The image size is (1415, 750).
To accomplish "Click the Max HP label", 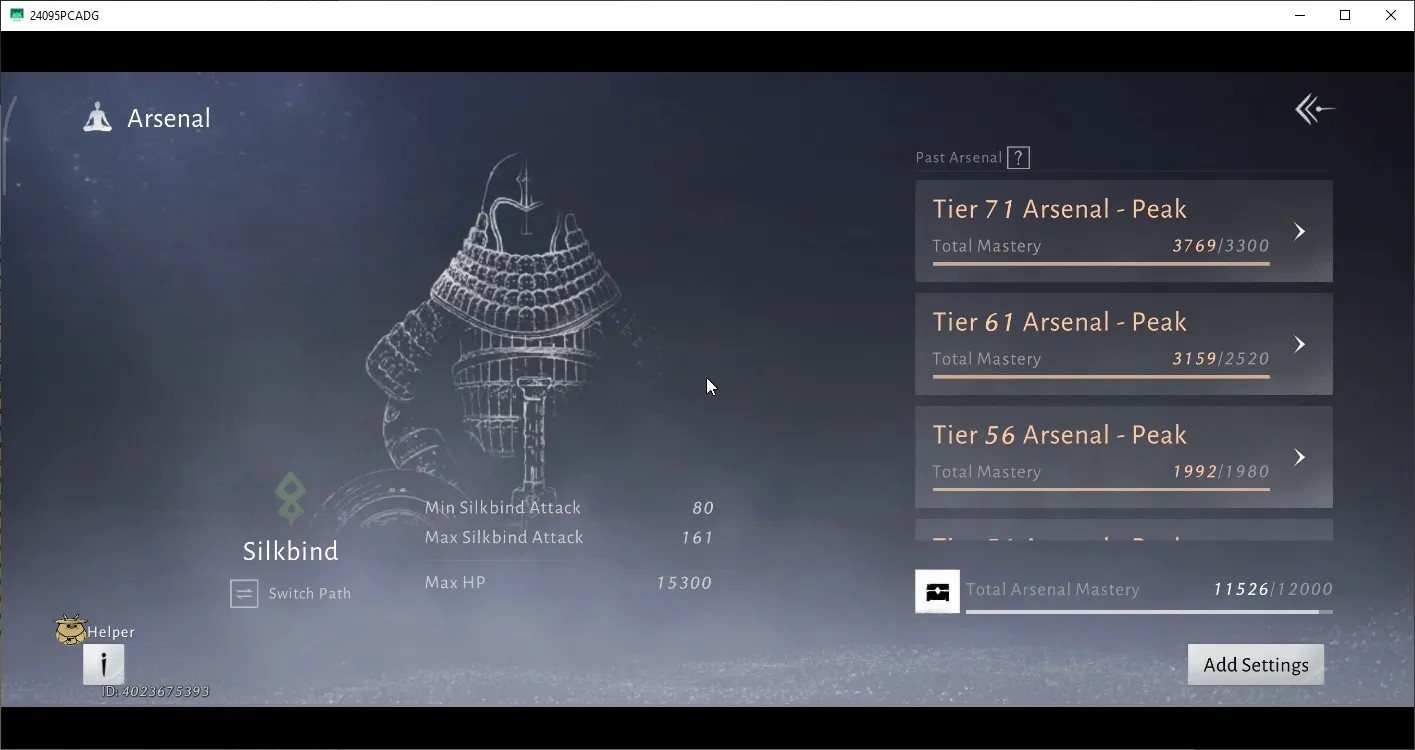I will tap(455, 582).
